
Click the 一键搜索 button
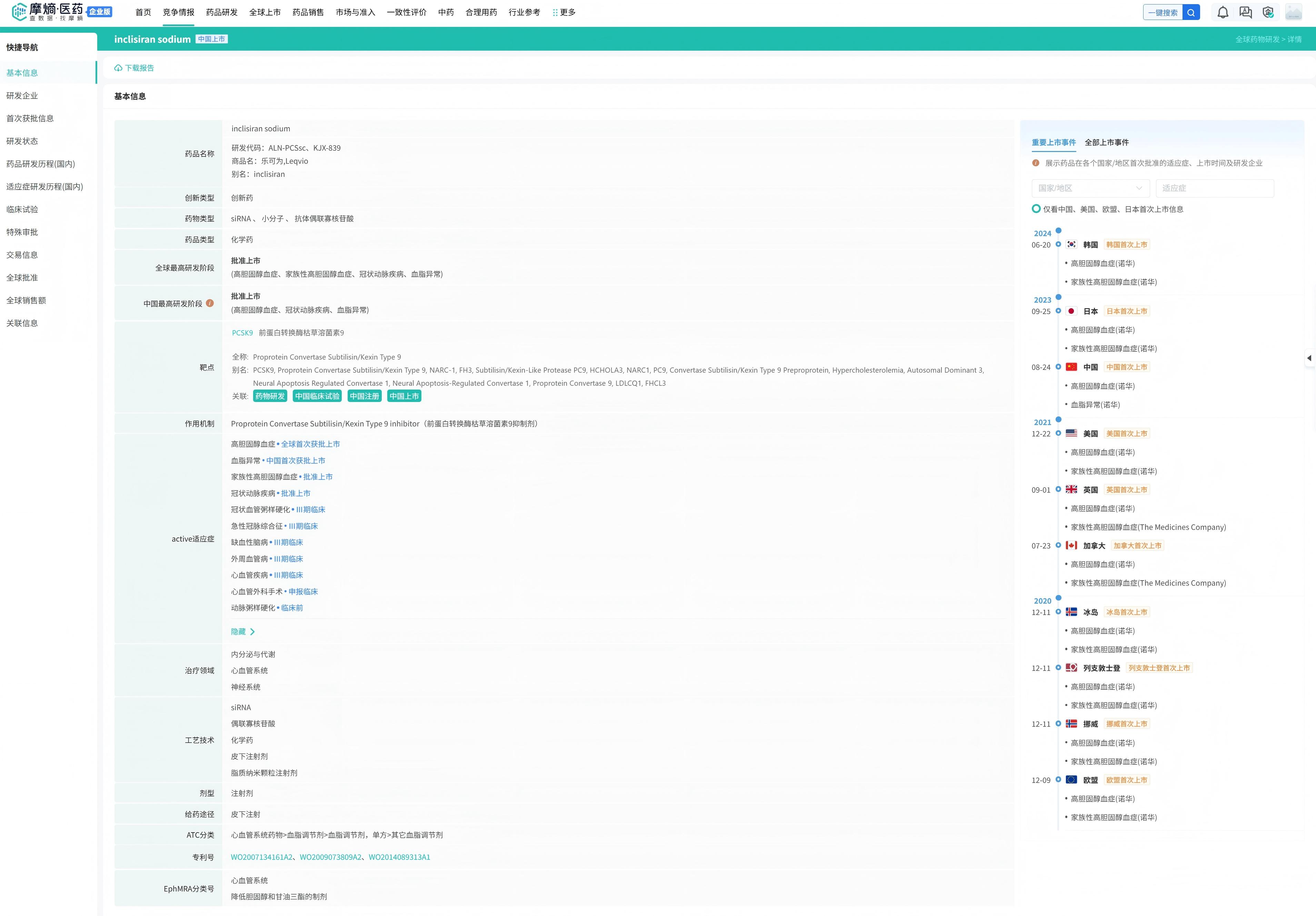tap(1163, 13)
